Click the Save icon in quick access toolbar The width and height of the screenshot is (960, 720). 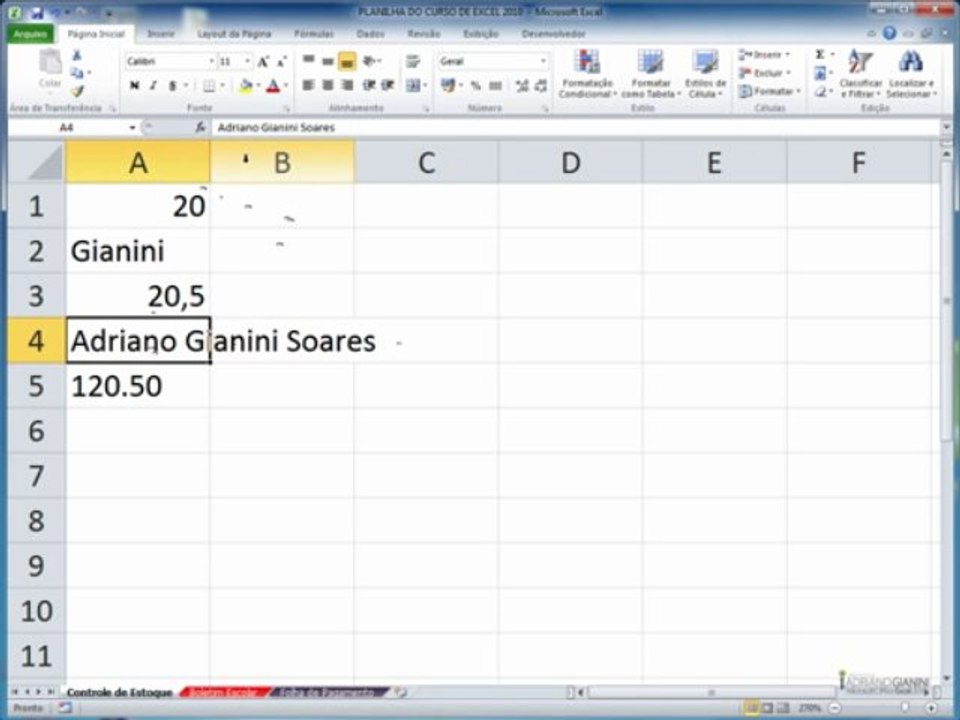[37, 12]
